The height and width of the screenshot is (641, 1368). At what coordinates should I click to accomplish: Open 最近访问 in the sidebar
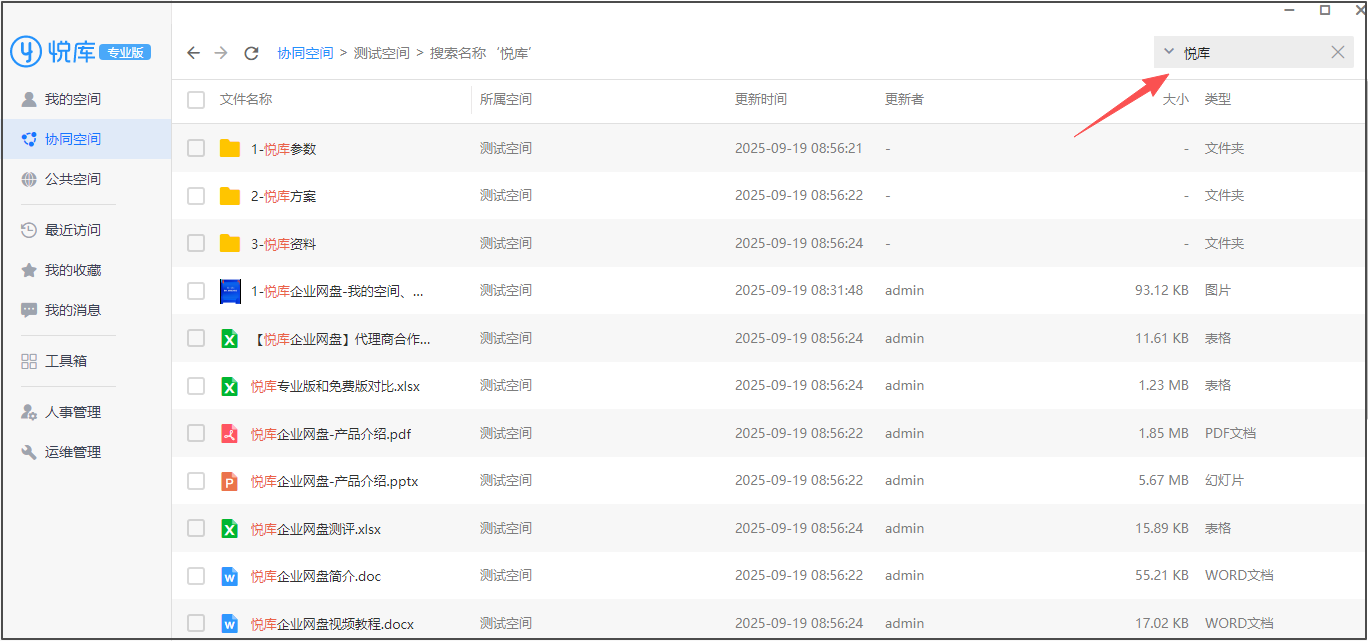(86, 230)
